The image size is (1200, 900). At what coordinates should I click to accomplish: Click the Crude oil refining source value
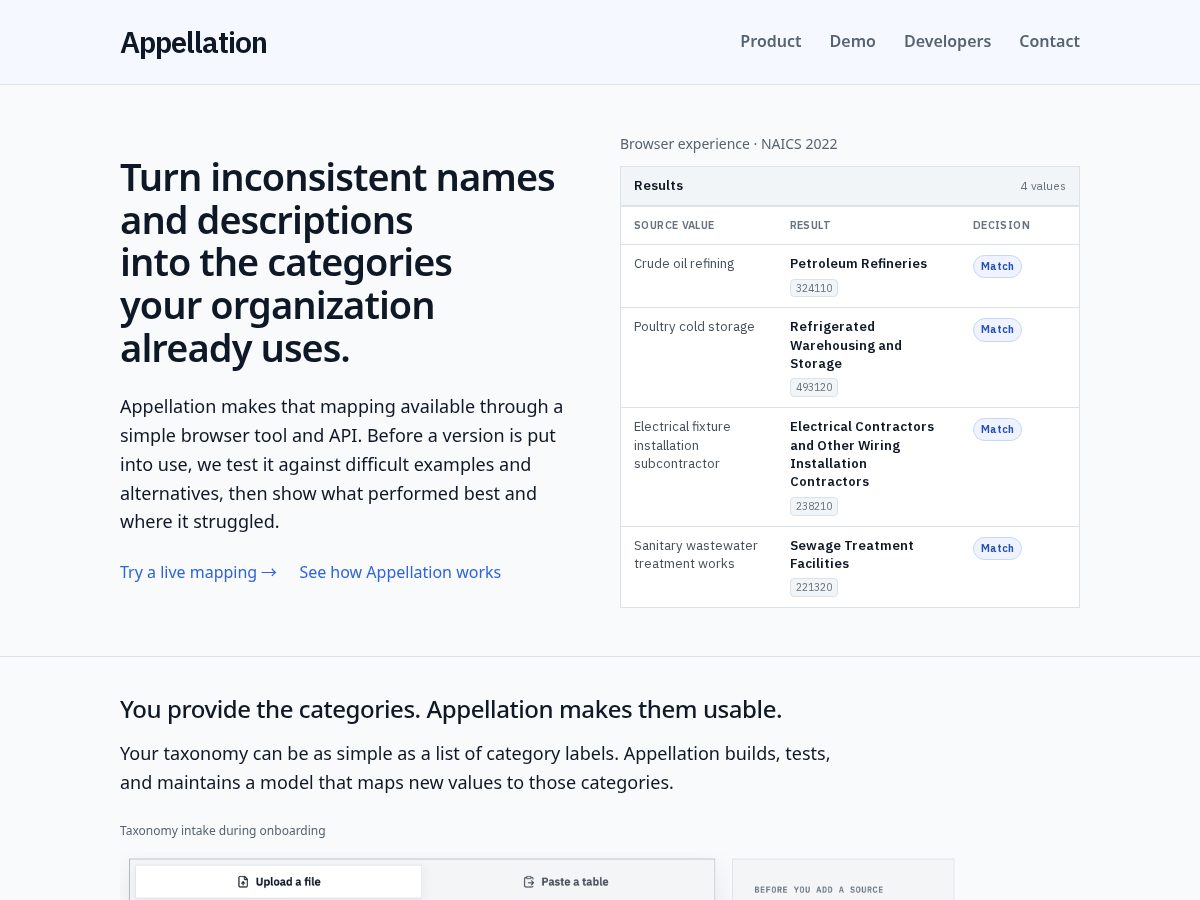tap(684, 264)
